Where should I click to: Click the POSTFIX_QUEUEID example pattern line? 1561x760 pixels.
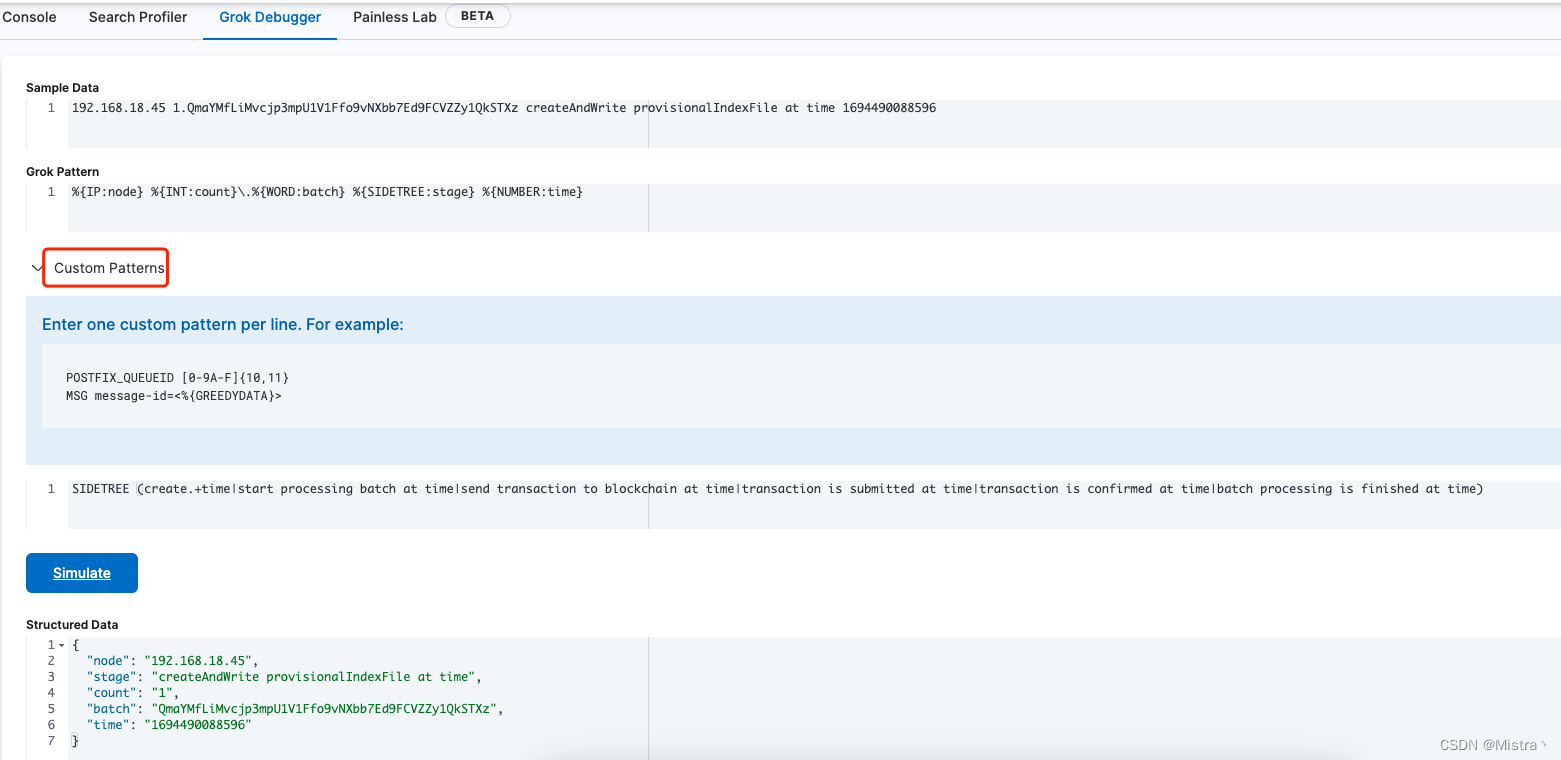coord(178,378)
